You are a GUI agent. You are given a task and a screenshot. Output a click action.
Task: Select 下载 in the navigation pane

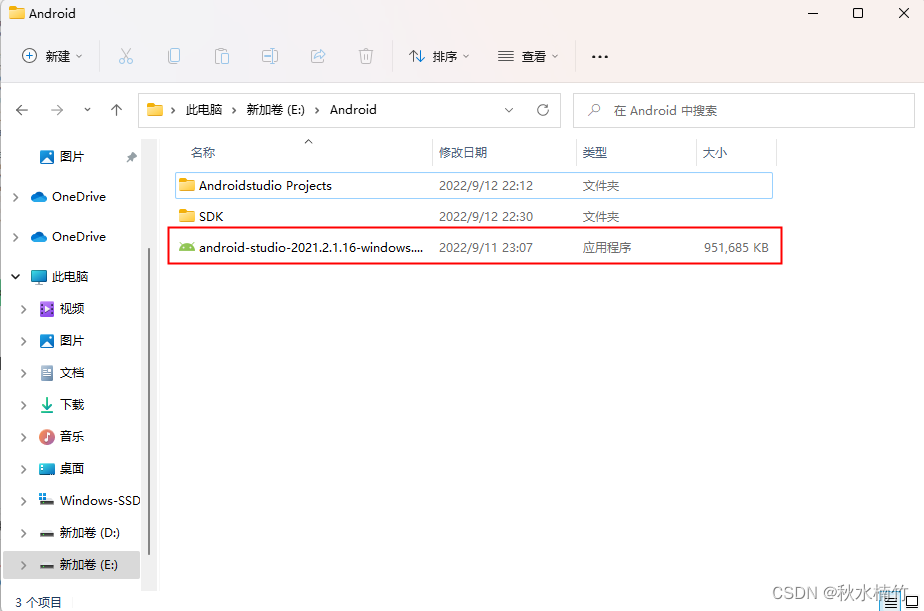point(72,405)
